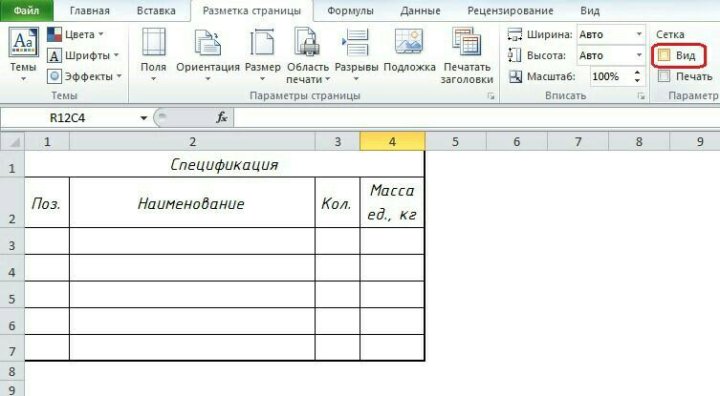720x396 pixels.
Task: Expand the Высота Авто dropdown
Action: pyautogui.click(x=639, y=56)
